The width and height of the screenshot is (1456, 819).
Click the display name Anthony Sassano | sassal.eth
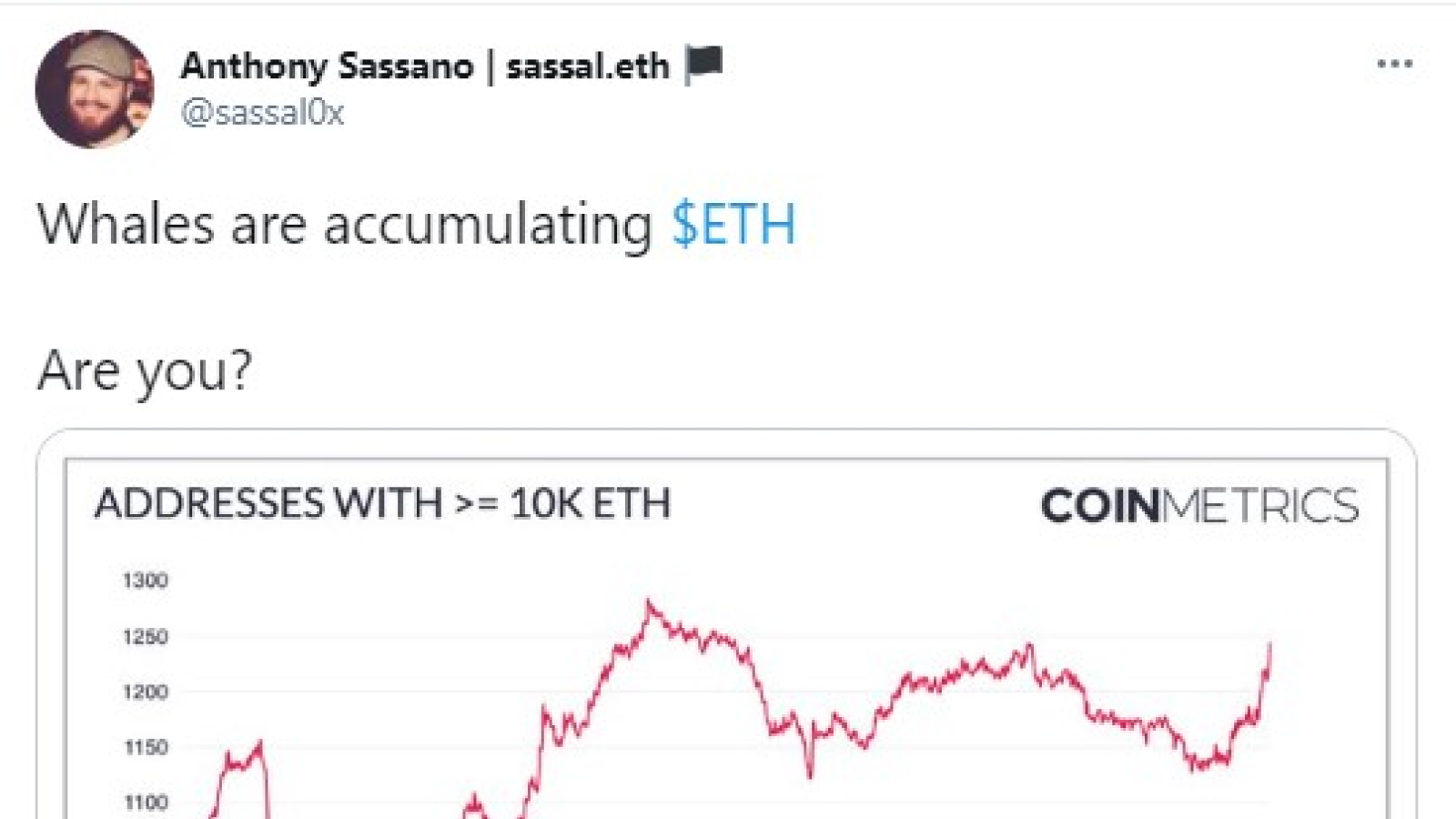click(424, 66)
